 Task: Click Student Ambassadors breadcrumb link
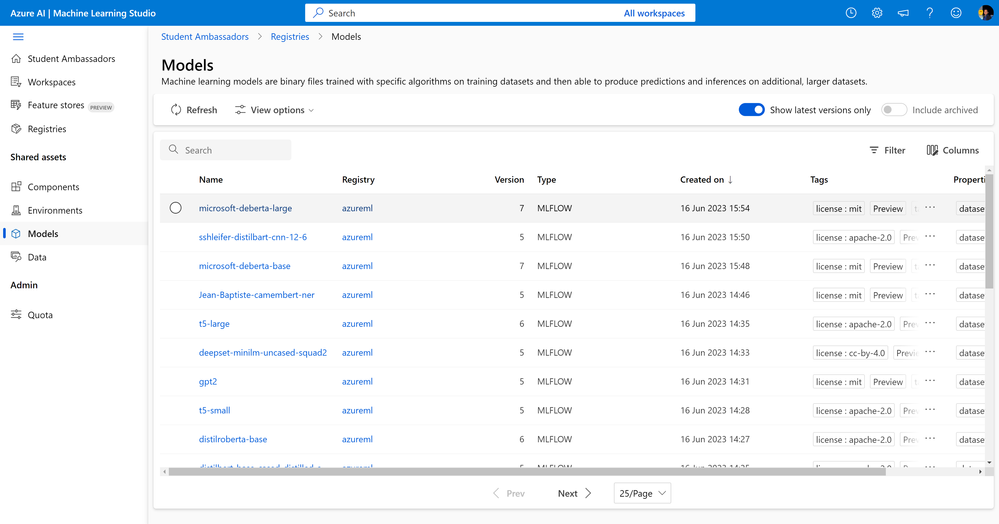point(205,37)
